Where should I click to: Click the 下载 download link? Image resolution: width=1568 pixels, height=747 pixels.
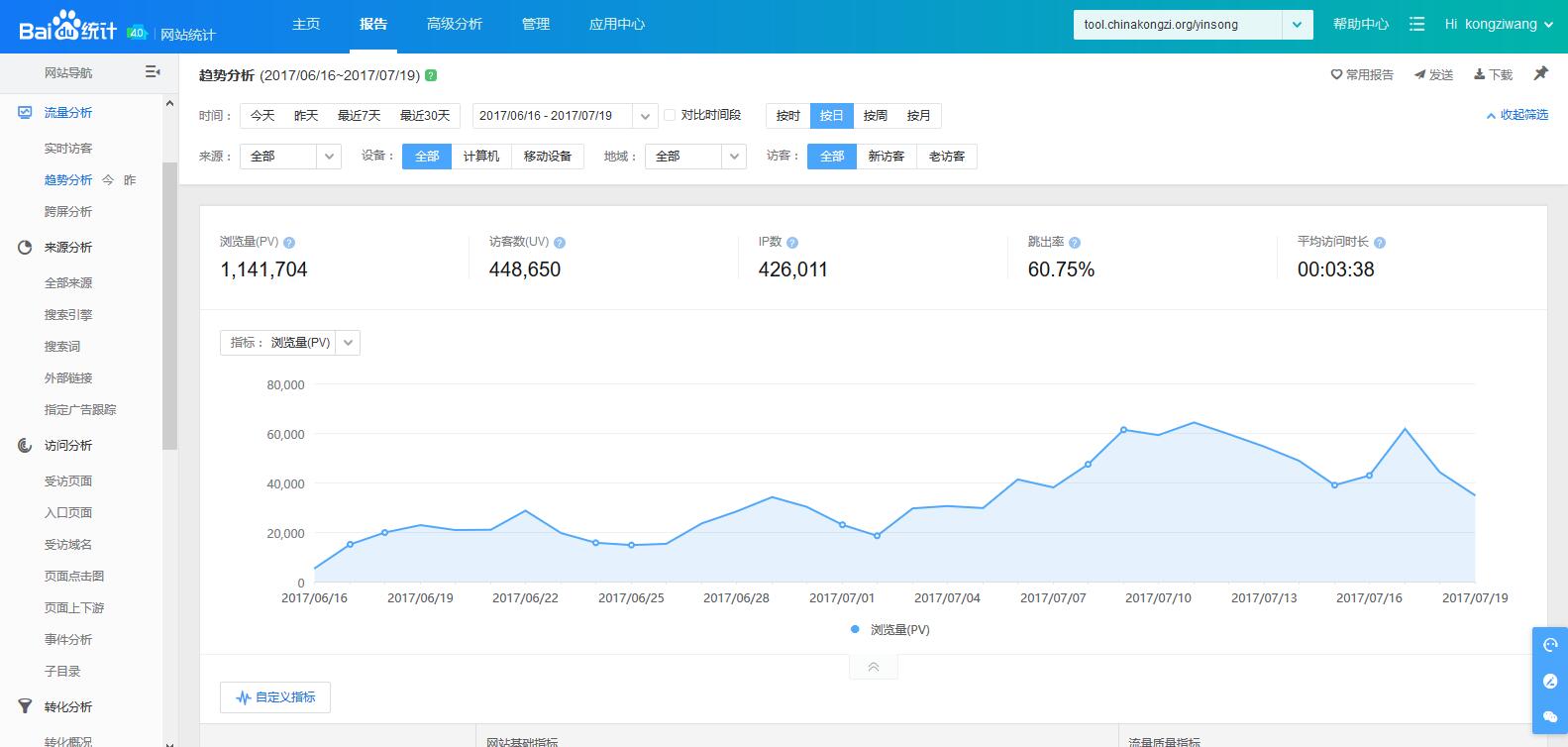click(1493, 75)
